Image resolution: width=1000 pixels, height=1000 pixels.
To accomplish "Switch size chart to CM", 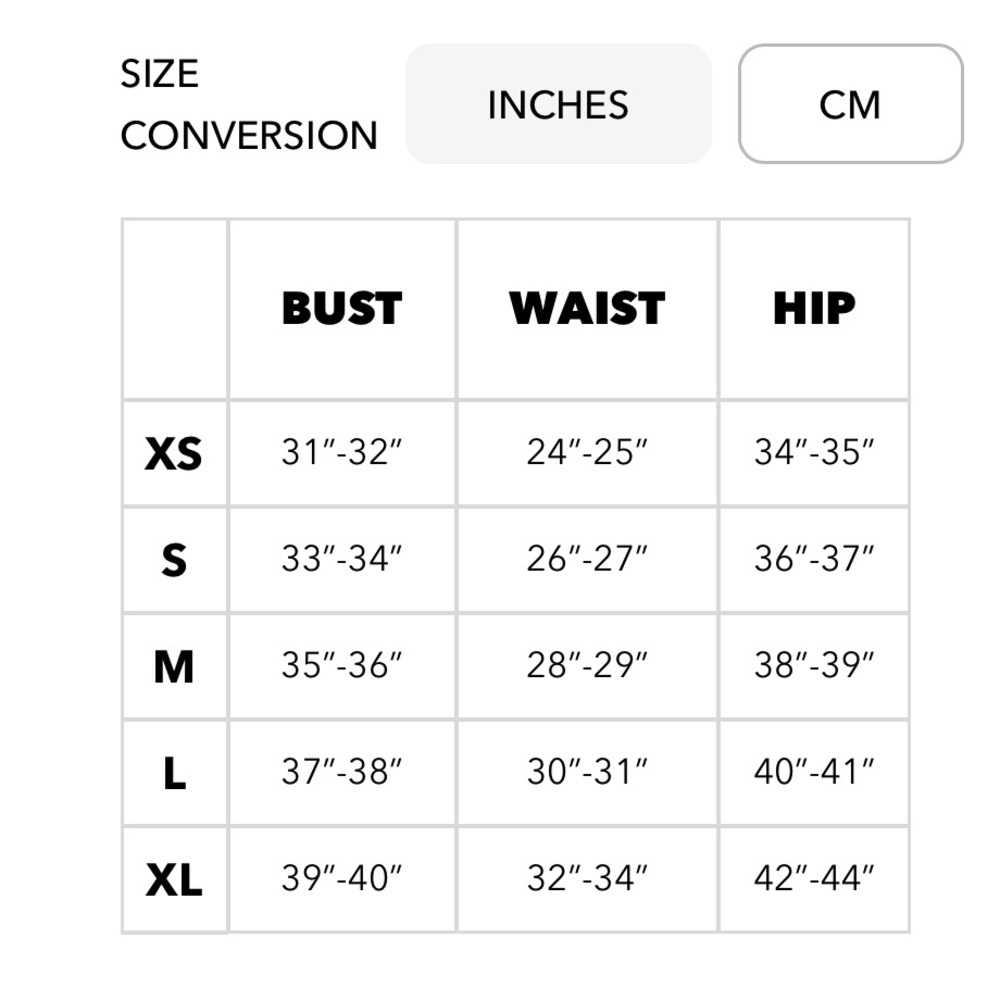I will click(x=850, y=104).
